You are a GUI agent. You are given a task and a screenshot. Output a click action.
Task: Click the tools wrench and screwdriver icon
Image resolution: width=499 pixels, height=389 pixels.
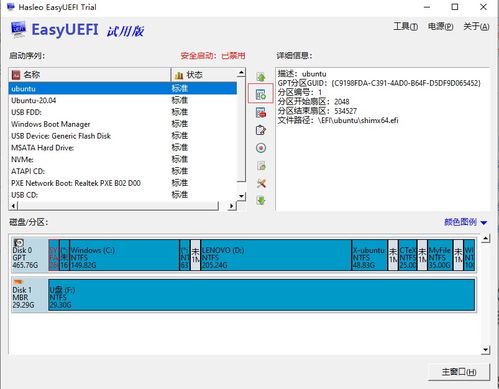coord(261,183)
